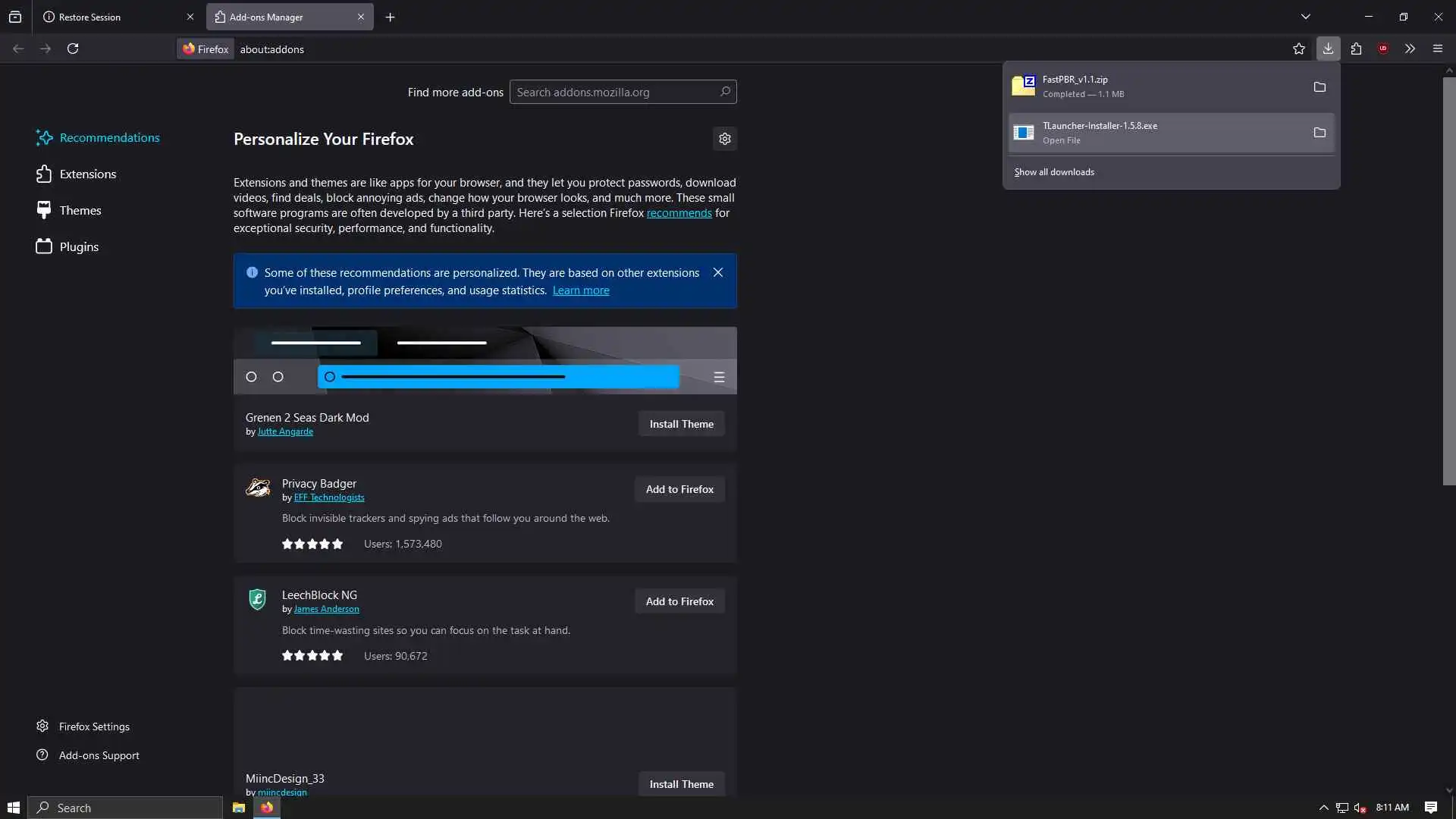Show FastPBR_v1.1.zip in its folder

1319,86
